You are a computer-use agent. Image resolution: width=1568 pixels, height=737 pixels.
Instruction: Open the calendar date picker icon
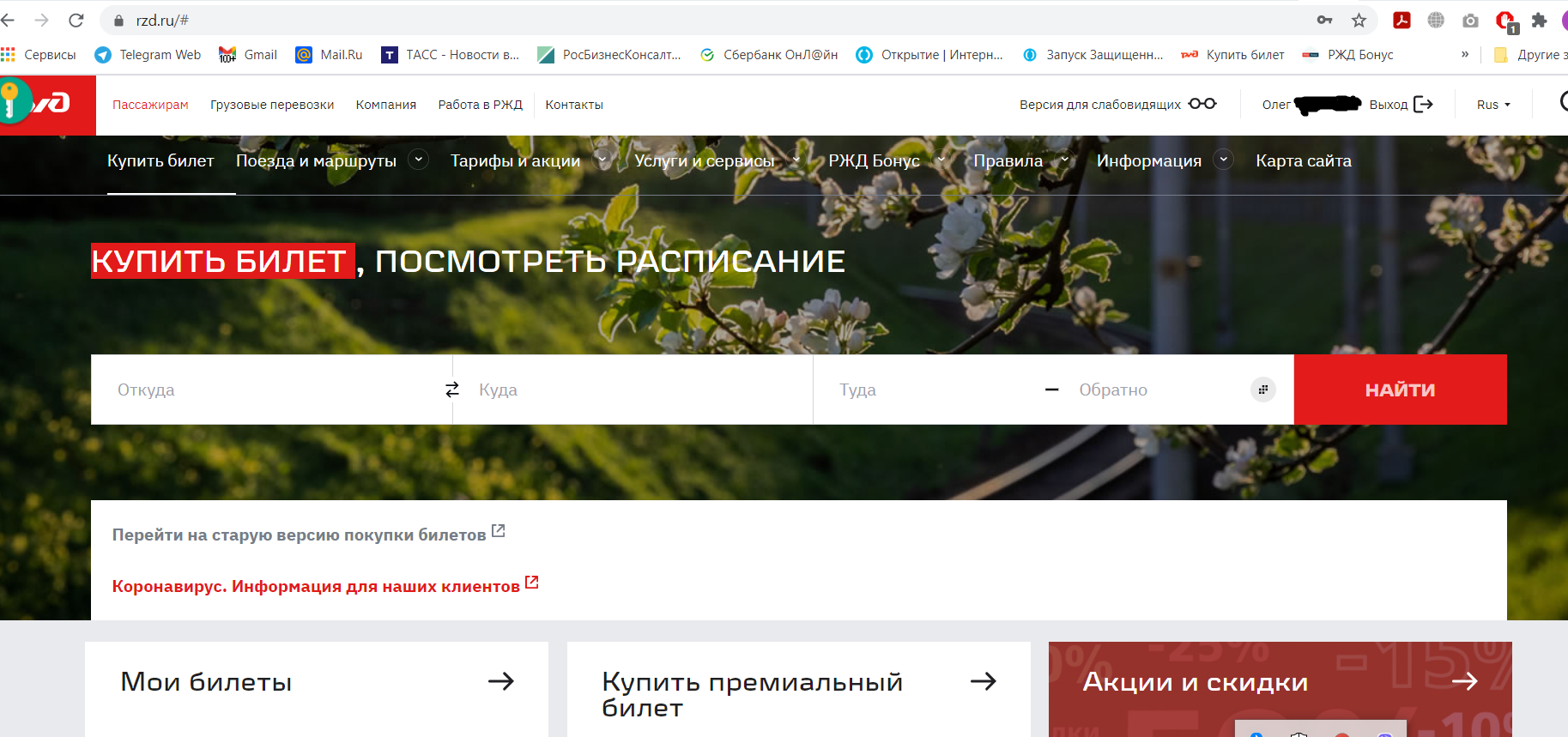1262,390
